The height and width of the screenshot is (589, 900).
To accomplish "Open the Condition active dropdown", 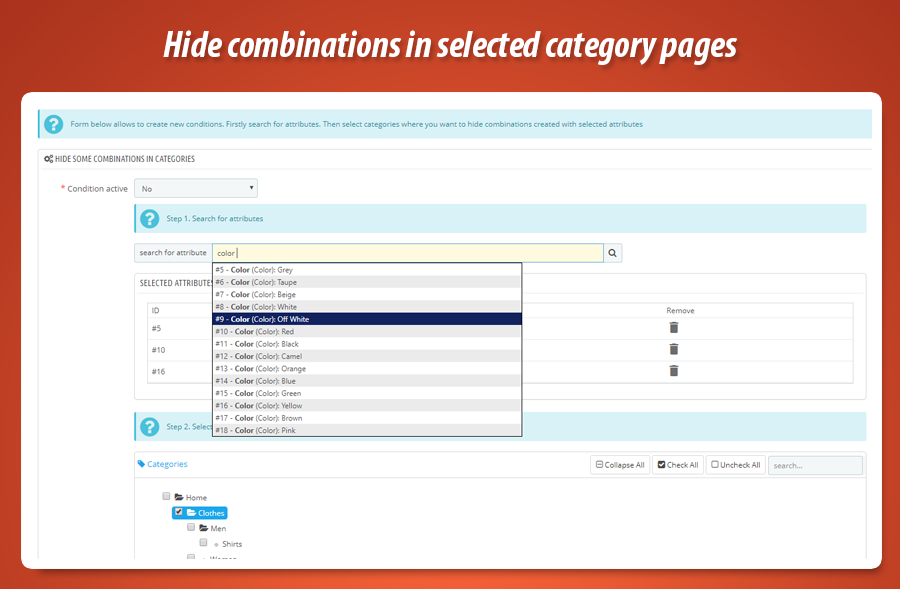I will click(x=196, y=188).
